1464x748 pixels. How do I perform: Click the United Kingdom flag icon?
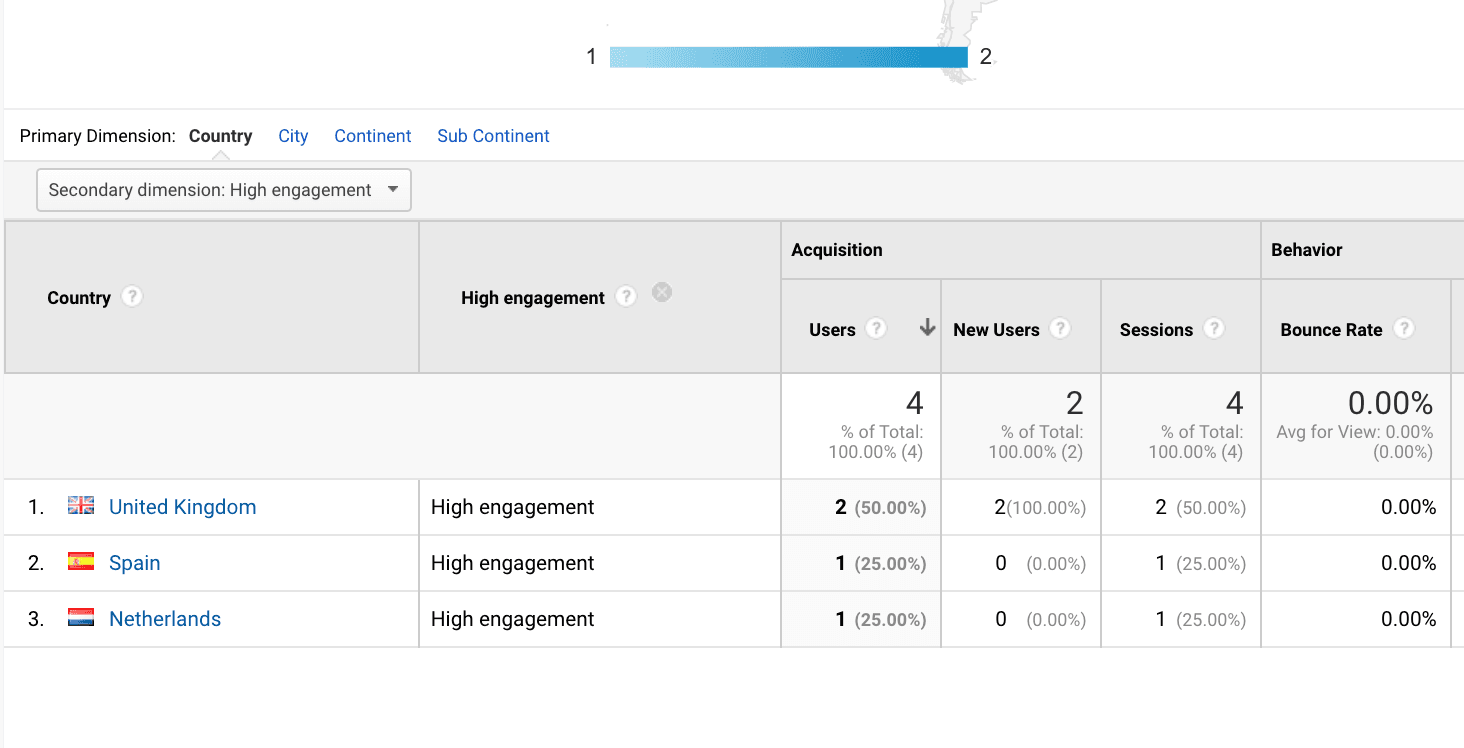81,506
